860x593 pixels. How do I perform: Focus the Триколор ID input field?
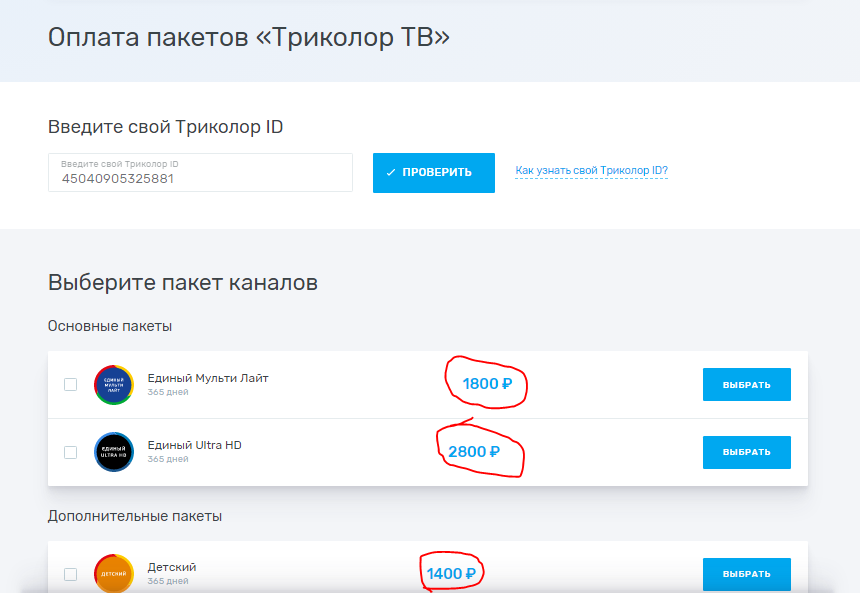click(200, 173)
